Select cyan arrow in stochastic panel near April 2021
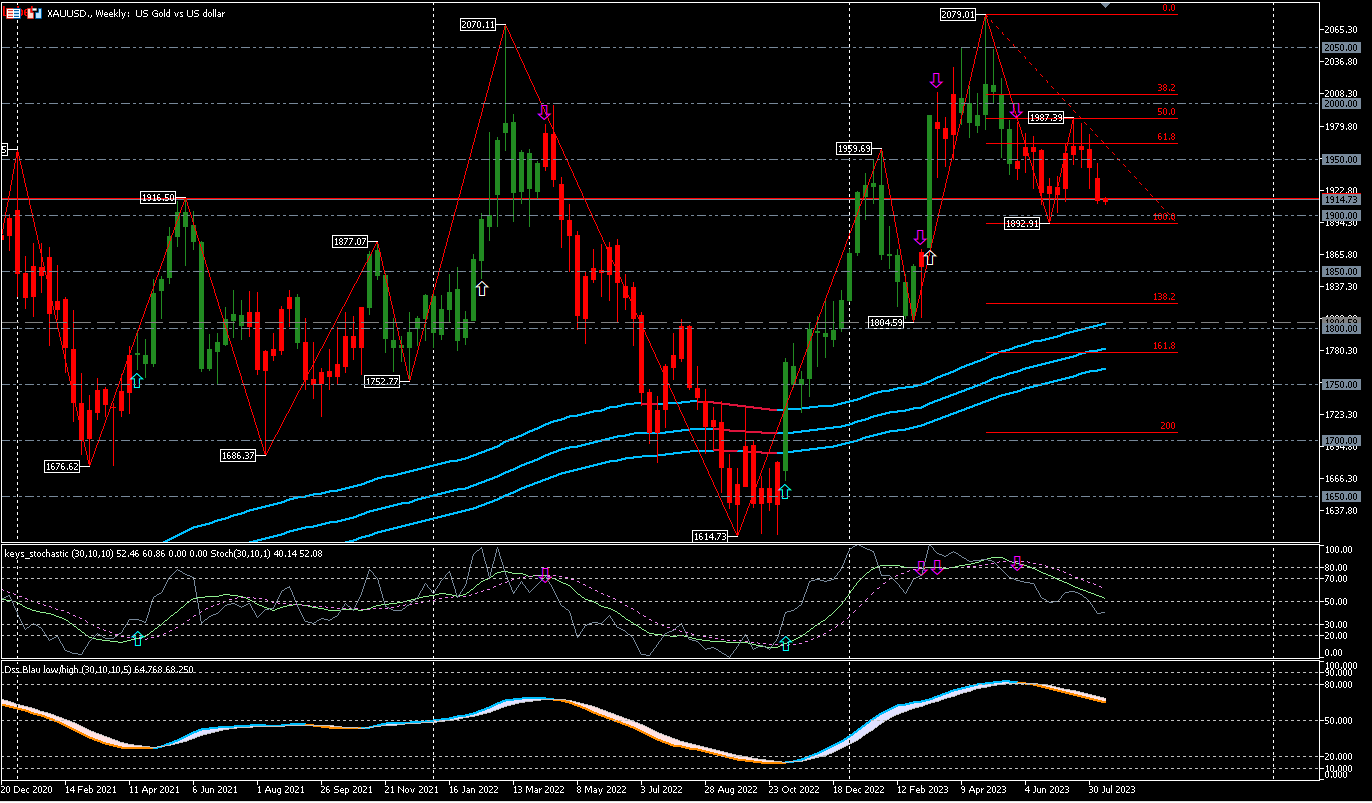The height and width of the screenshot is (803, 1372). pos(137,637)
